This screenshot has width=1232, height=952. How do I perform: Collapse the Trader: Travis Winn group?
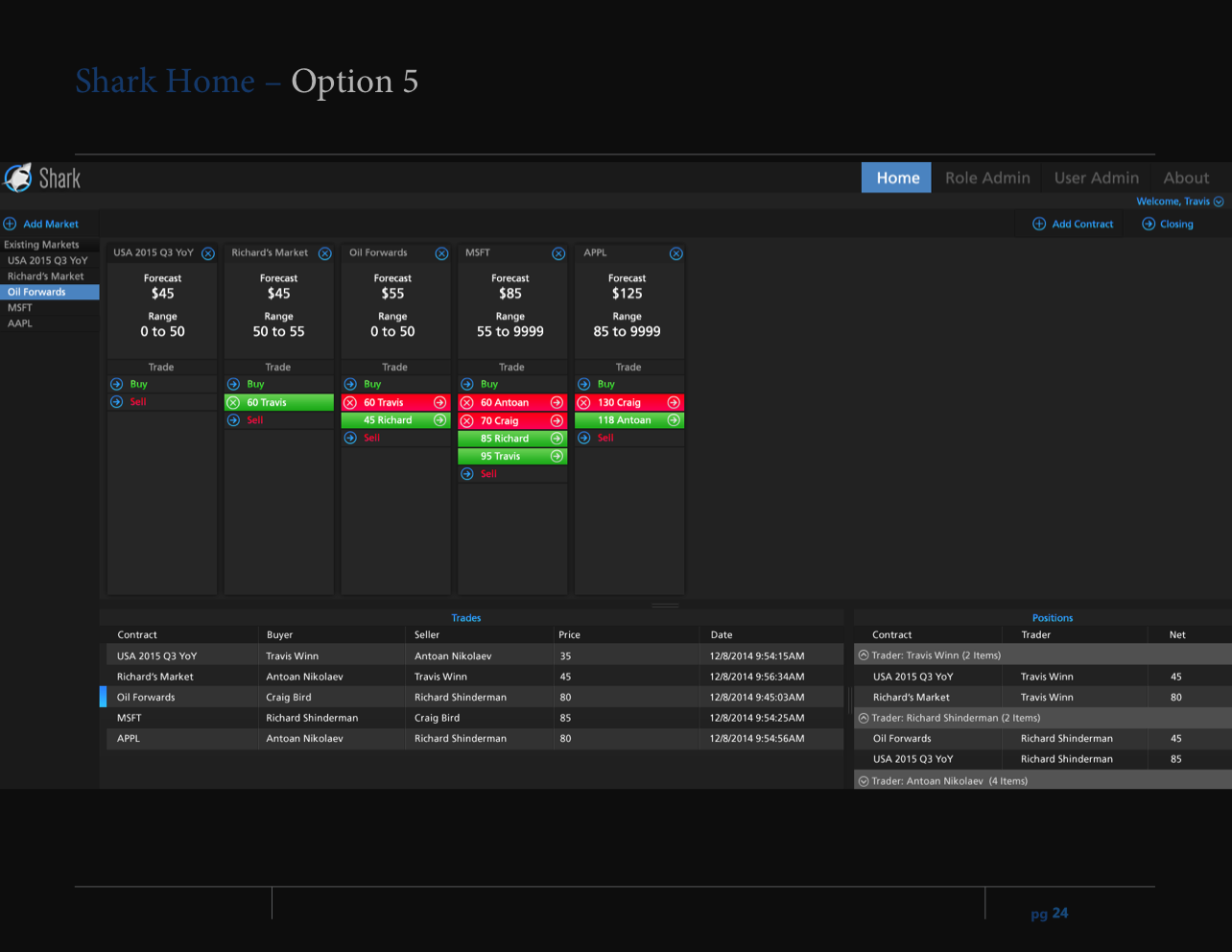click(864, 655)
